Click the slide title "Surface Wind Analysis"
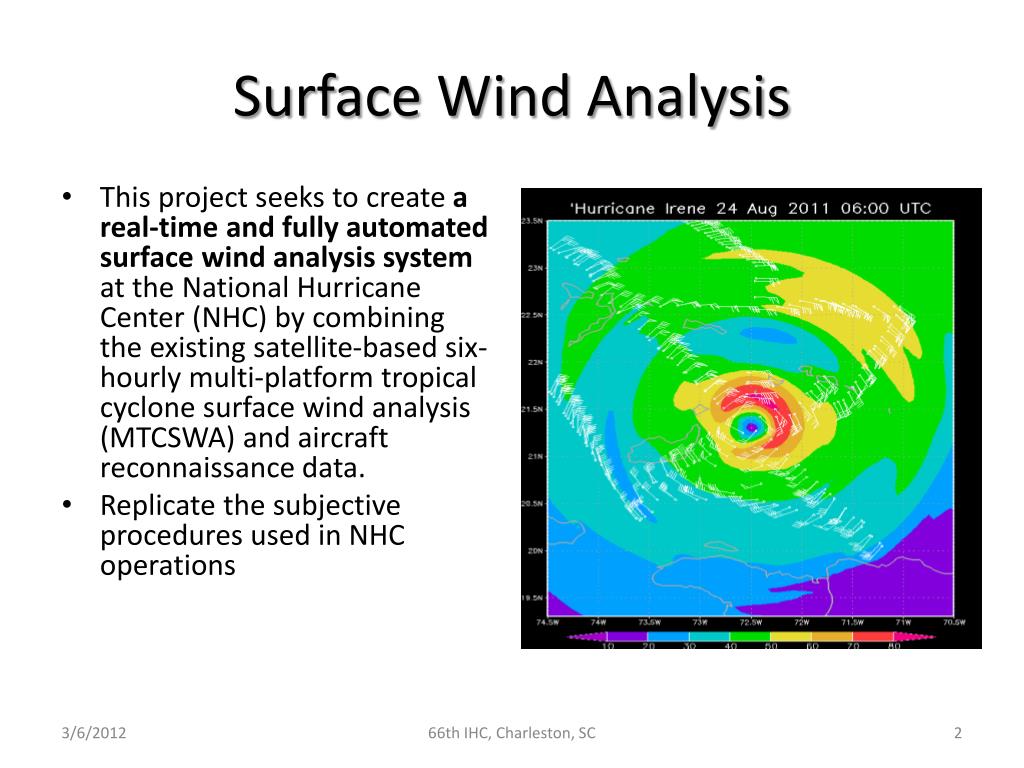The image size is (1024, 768). click(x=512, y=97)
